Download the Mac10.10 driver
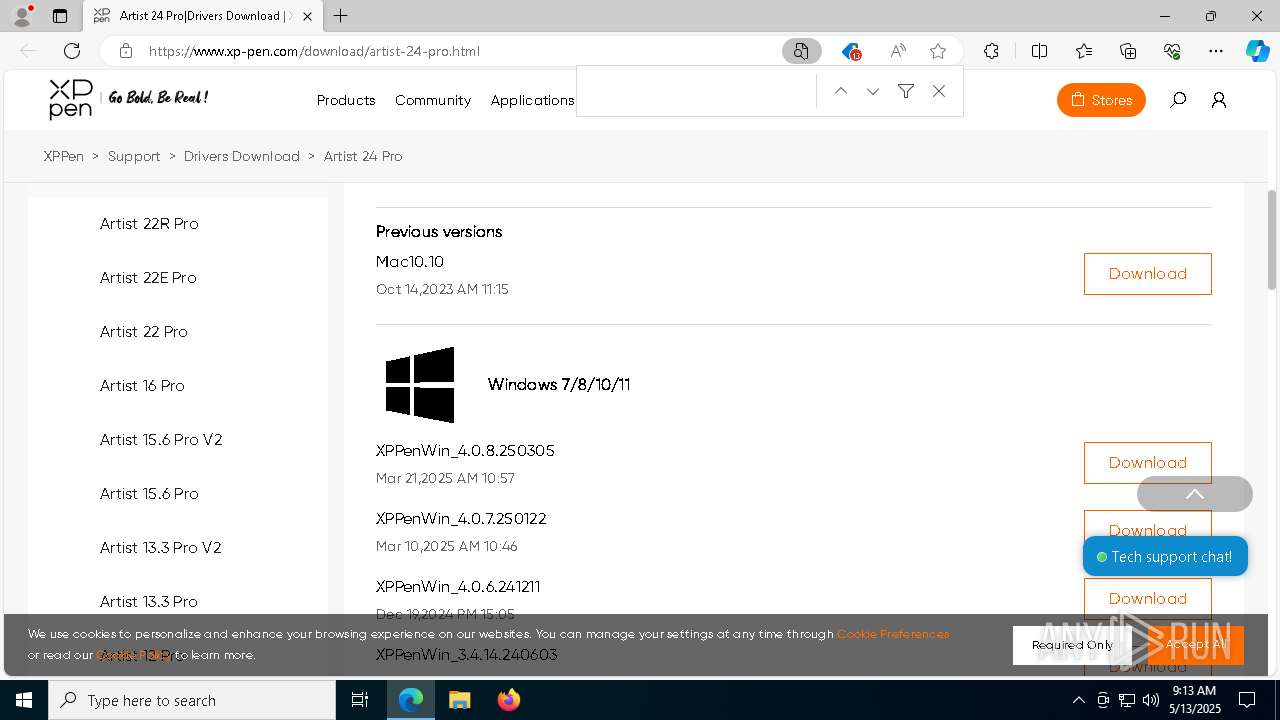Image resolution: width=1280 pixels, height=720 pixels. click(1147, 274)
